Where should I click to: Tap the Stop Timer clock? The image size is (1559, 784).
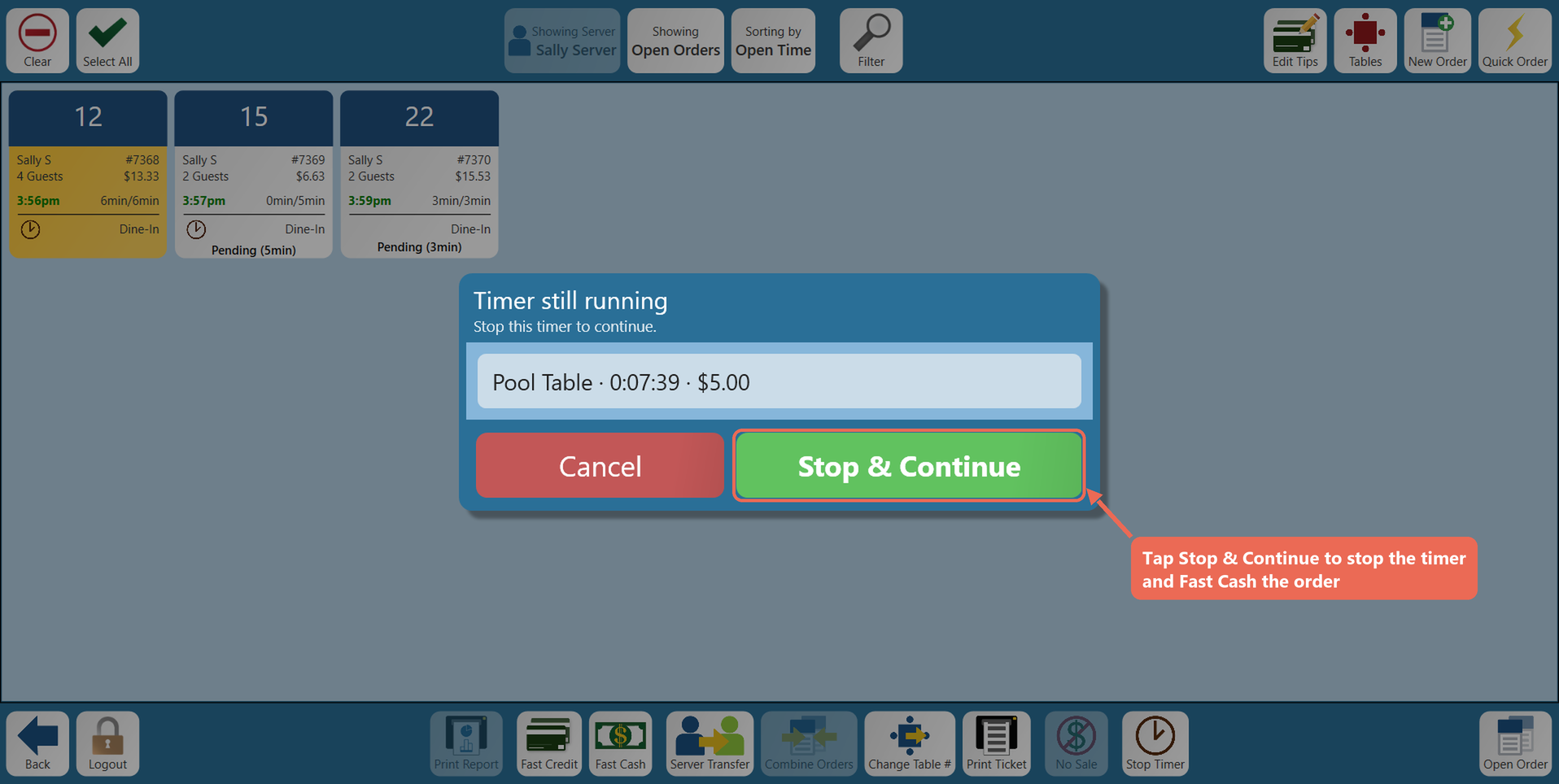click(x=1155, y=743)
